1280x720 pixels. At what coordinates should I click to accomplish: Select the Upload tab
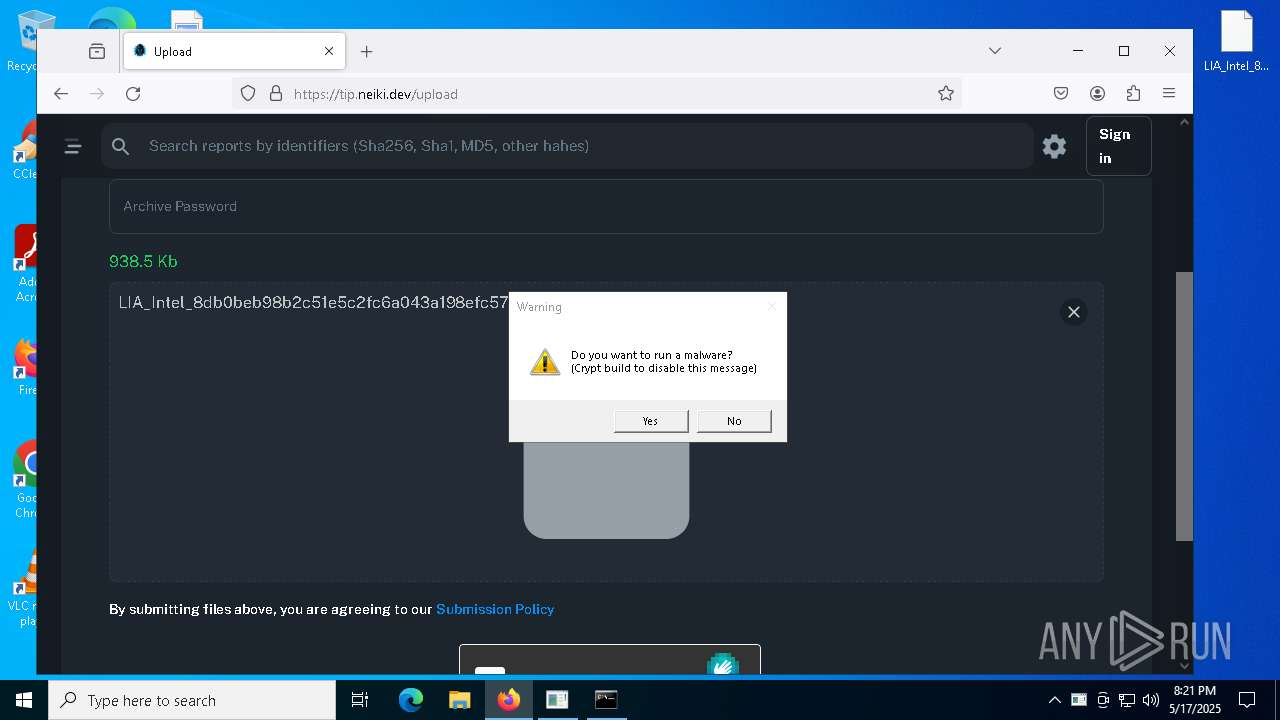[x=235, y=51]
